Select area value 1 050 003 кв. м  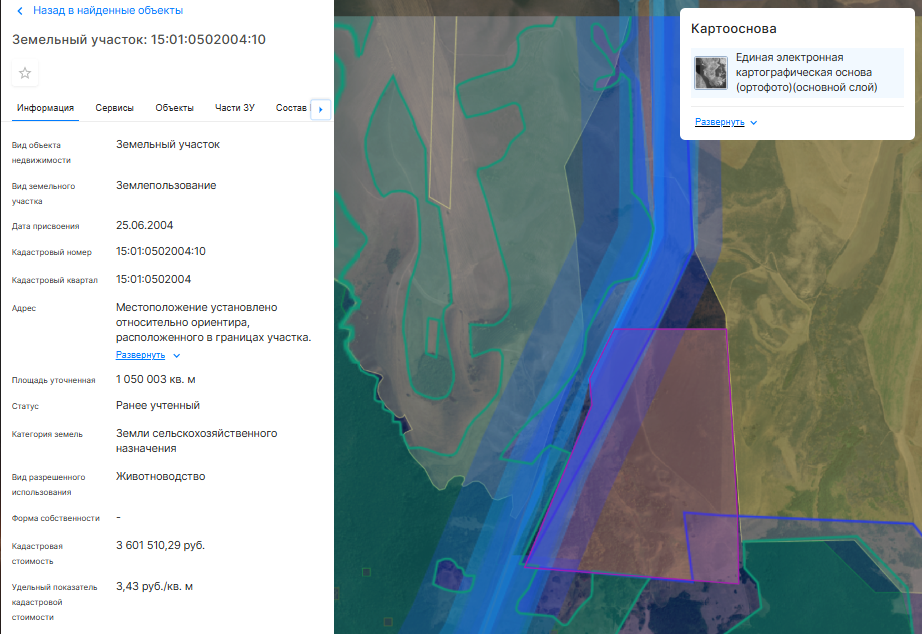[156, 379]
